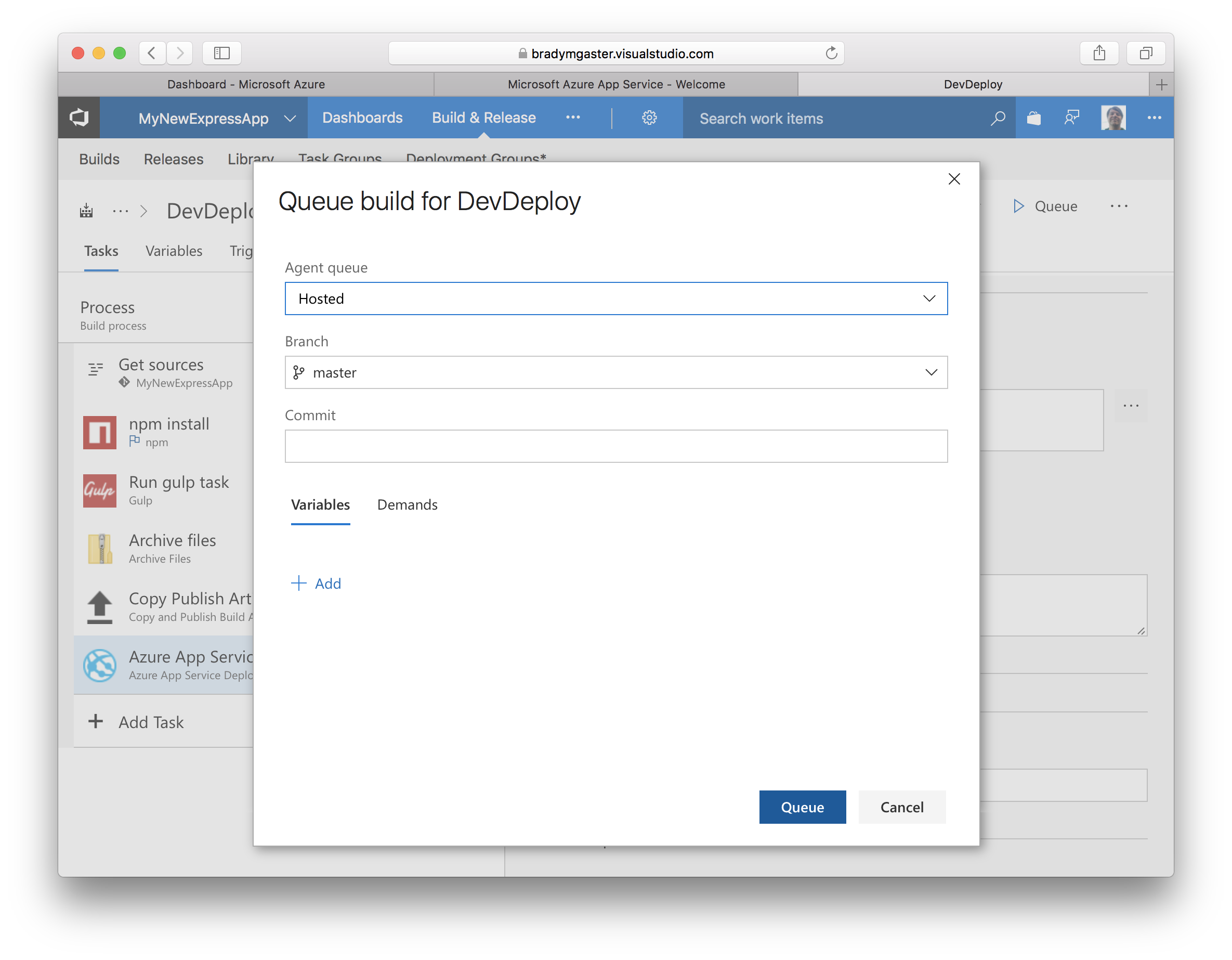Click the Safari reload page icon
The width and height of the screenshot is (1232, 960).
coord(831,53)
